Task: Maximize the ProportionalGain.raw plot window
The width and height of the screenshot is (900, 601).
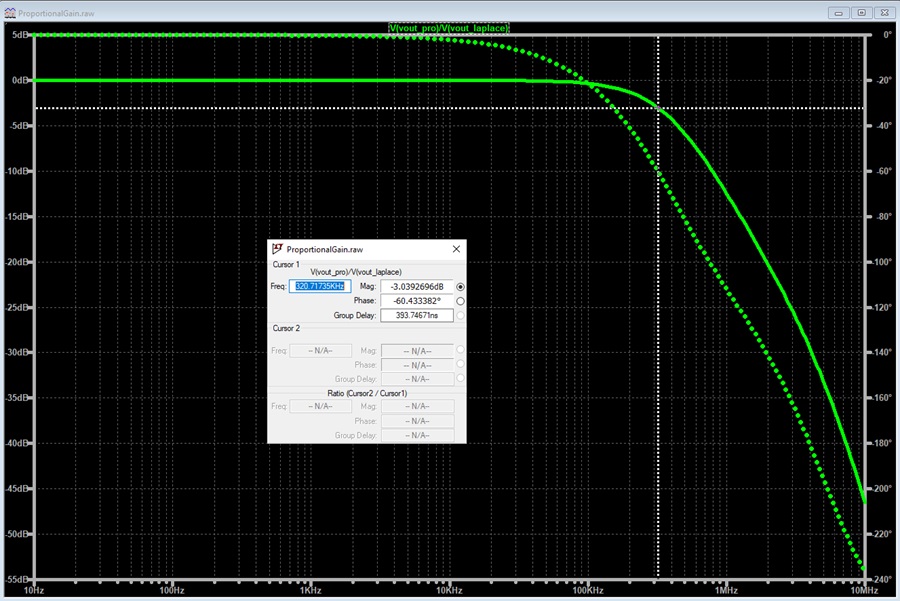Action: (x=862, y=13)
